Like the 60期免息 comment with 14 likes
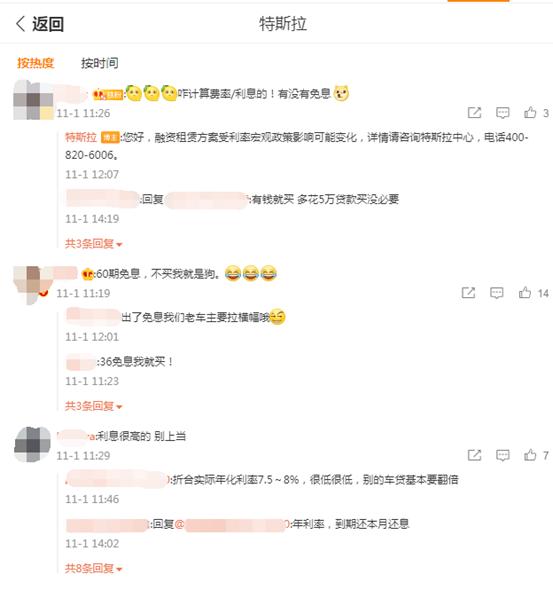The width and height of the screenshot is (553, 590). pos(524,293)
